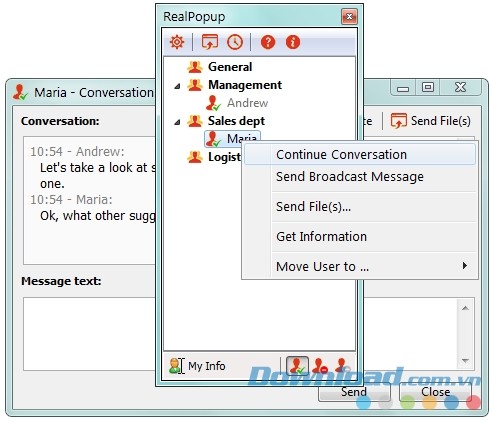Viewport: 493px width, 422px height.
Task: Collapse the Sales dept group
Action: [x=177, y=122]
